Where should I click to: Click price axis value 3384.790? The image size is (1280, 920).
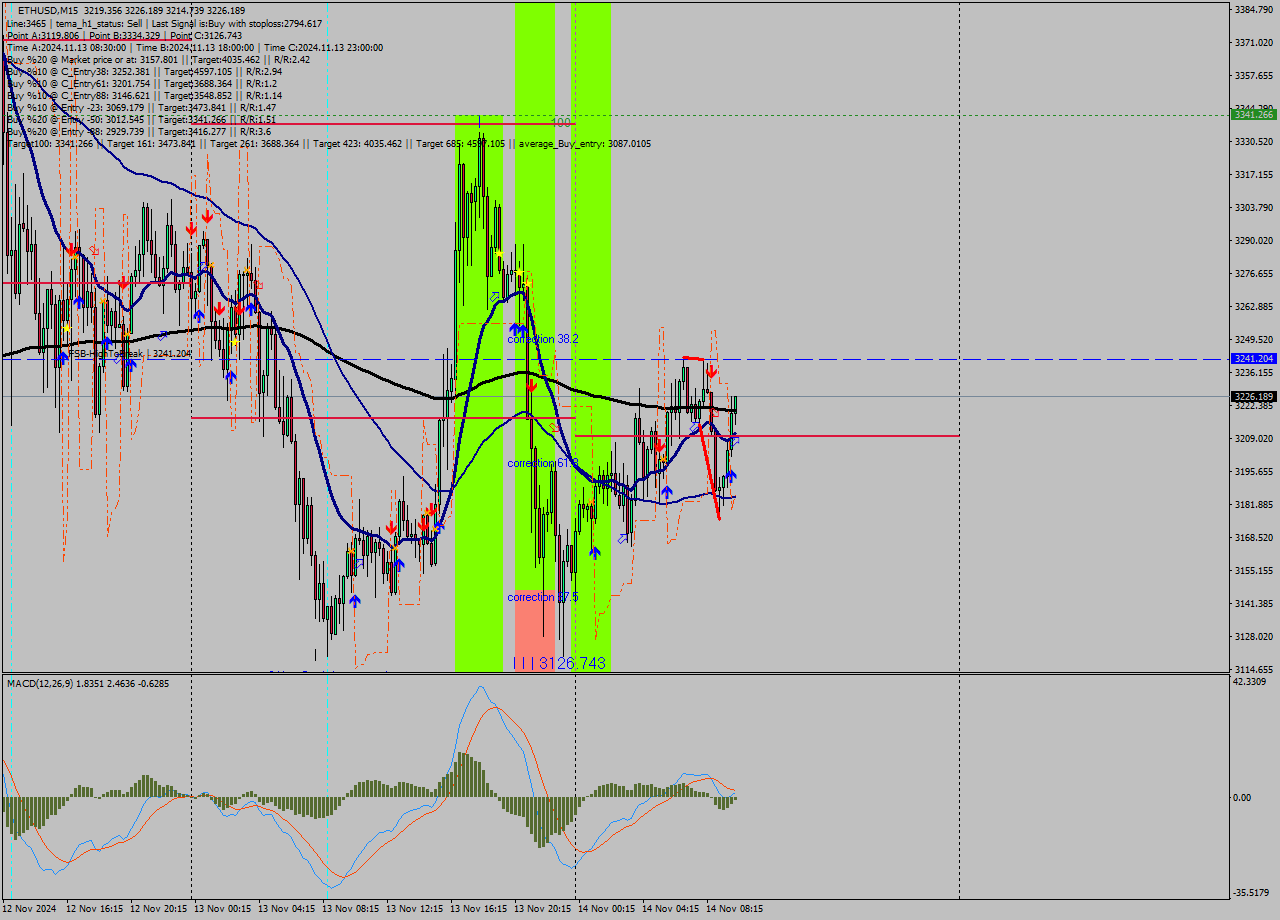coord(1253,9)
